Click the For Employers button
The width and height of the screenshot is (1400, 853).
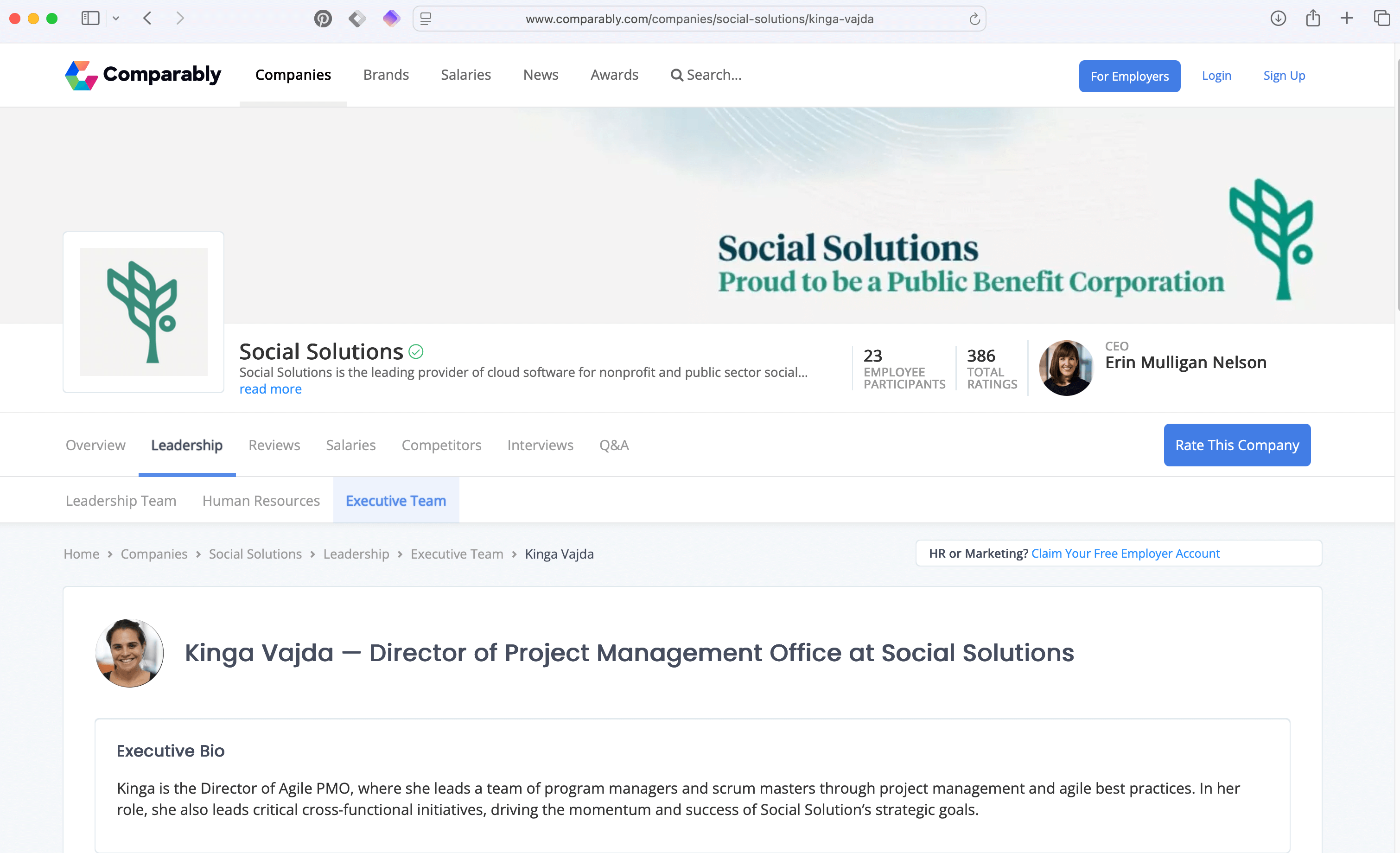point(1129,76)
